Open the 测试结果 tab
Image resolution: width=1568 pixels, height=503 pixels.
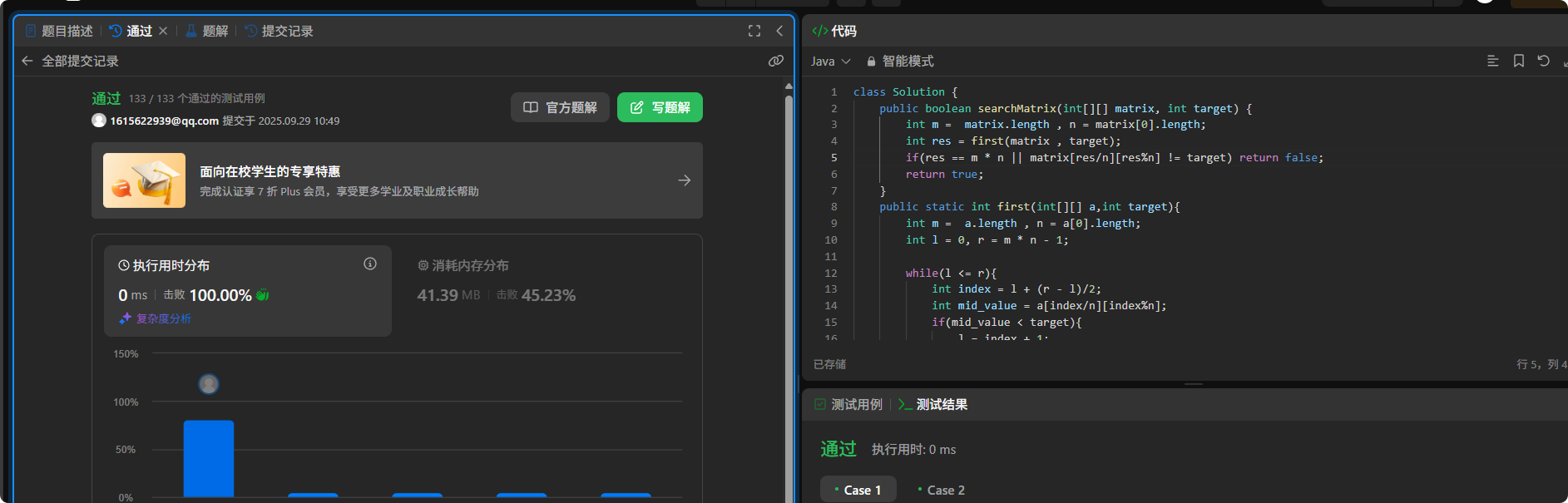click(x=932, y=404)
